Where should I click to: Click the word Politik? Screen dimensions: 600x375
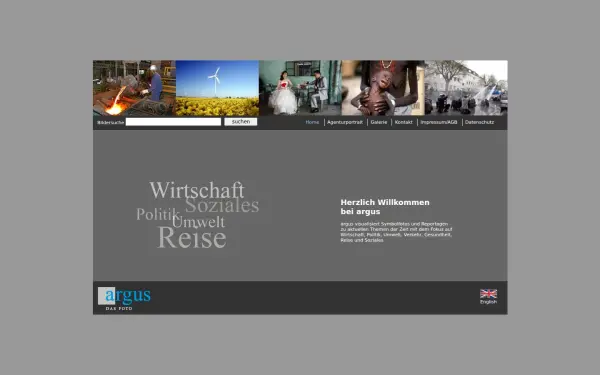pyautogui.click(x=158, y=214)
